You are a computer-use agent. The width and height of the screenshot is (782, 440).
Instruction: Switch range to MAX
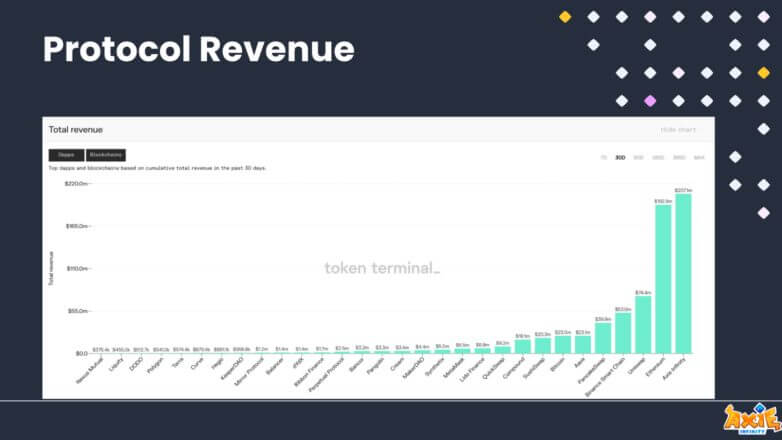coord(699,158)
